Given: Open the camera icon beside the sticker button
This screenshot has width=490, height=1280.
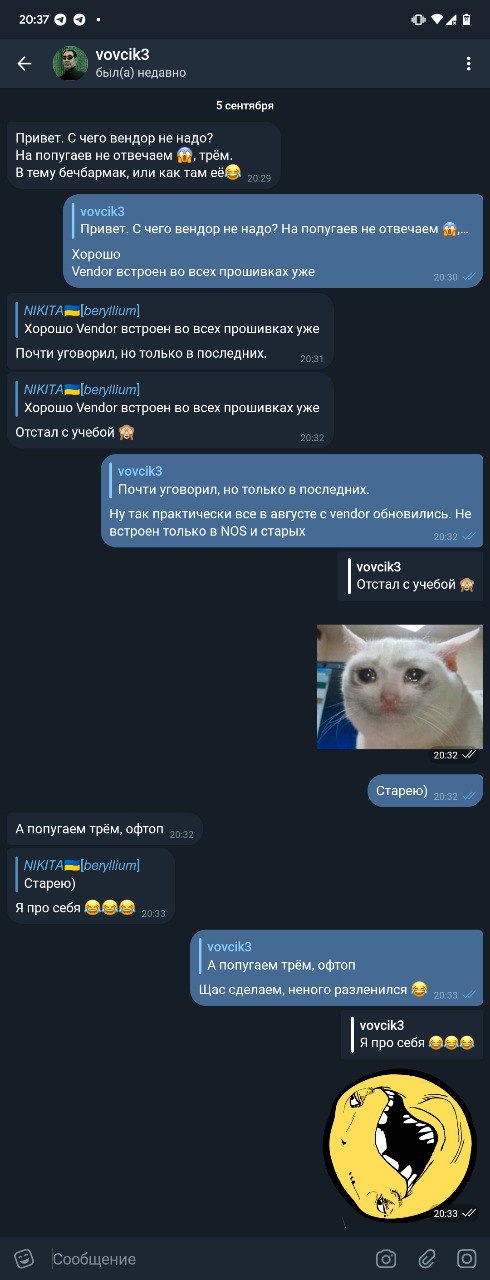Looking at the screenshot, I should click(x=386, y=1258).
